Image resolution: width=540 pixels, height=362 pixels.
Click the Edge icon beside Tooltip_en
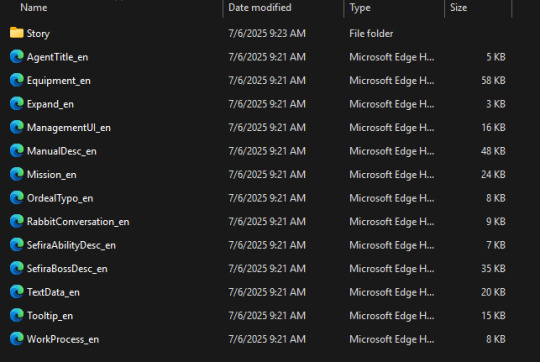[17, 315]
